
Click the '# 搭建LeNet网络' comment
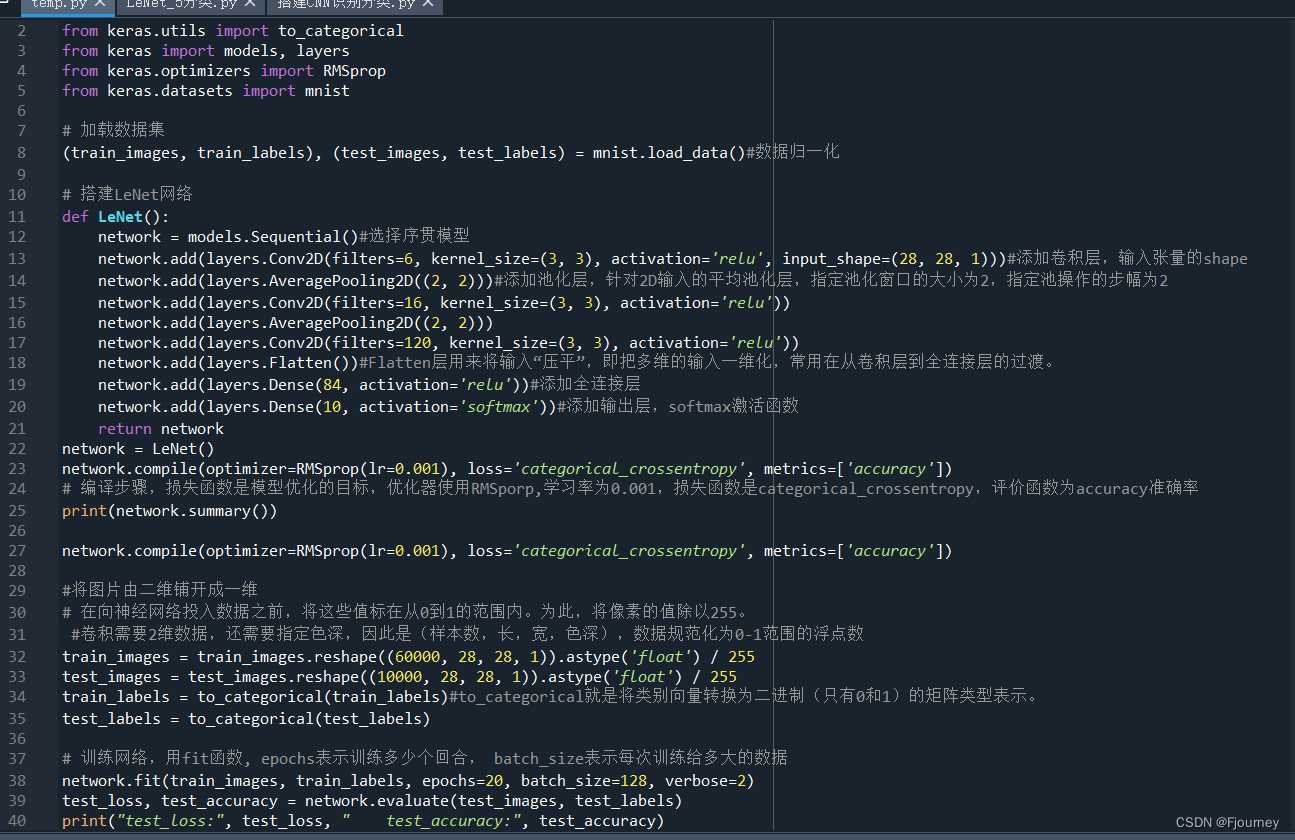click(127, 195)
